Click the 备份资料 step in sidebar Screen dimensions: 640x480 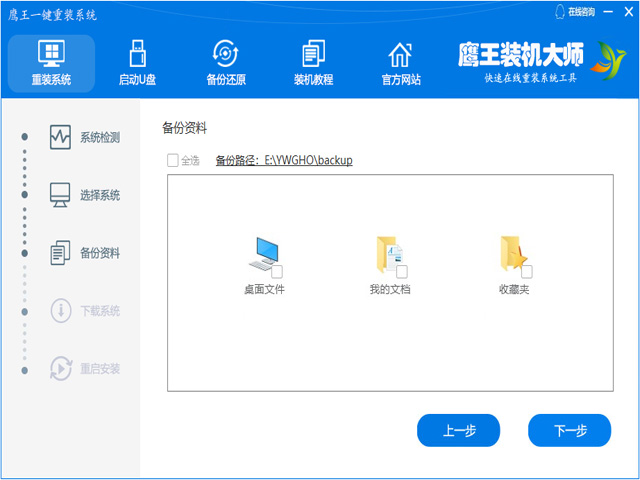(x=85, y=253)
